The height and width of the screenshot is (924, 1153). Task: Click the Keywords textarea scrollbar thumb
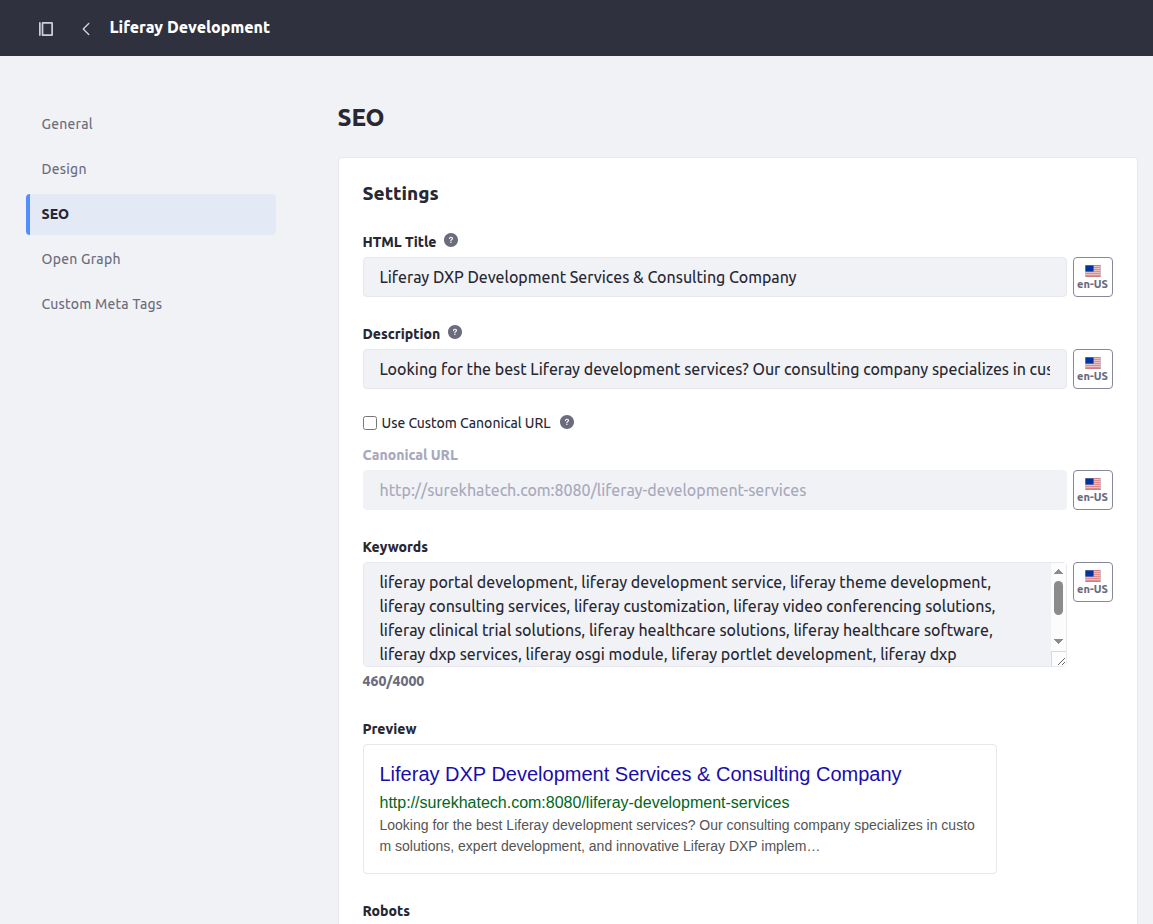1058,598
